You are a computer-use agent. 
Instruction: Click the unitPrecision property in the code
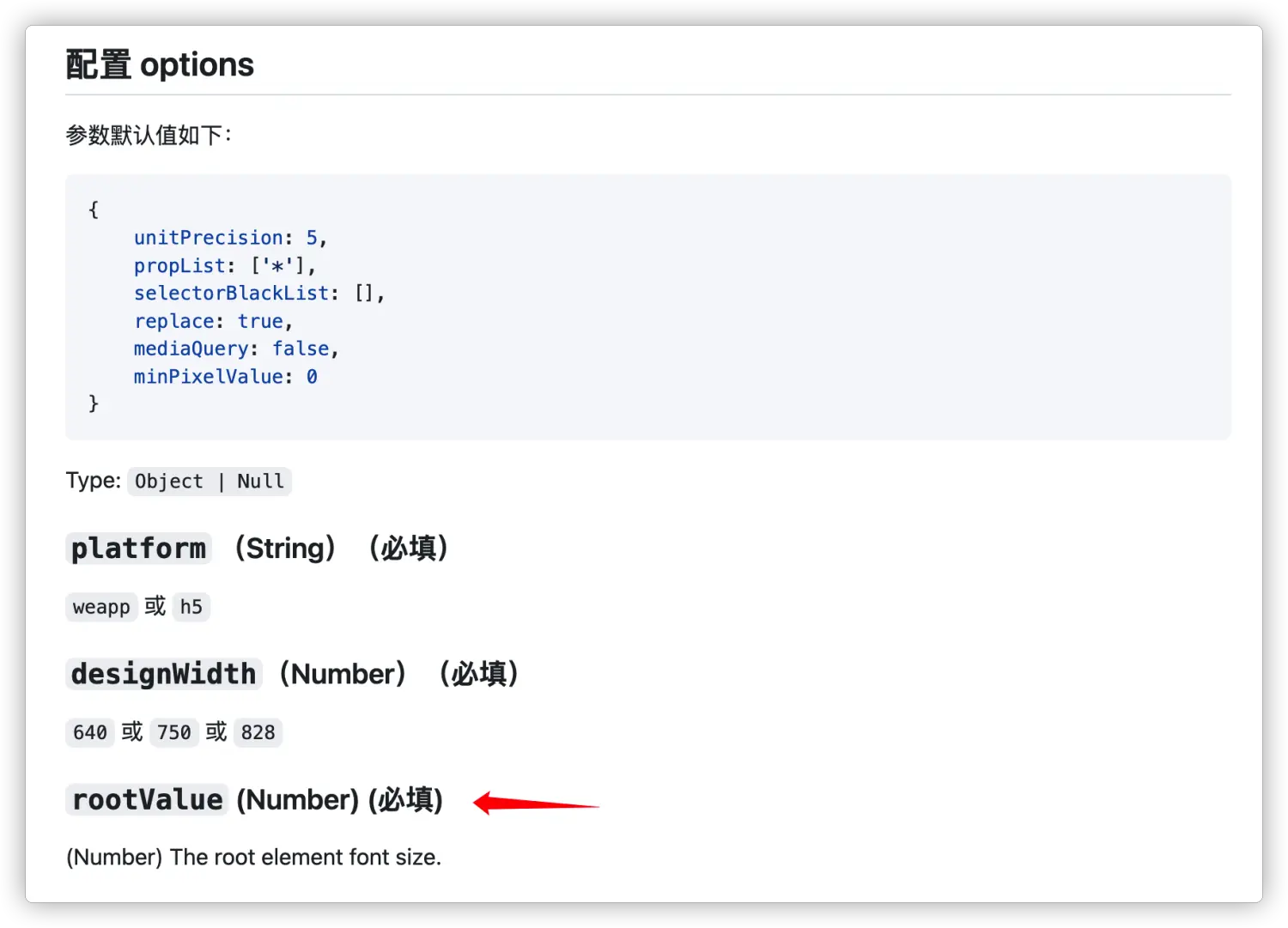click(x=209, y=238)
